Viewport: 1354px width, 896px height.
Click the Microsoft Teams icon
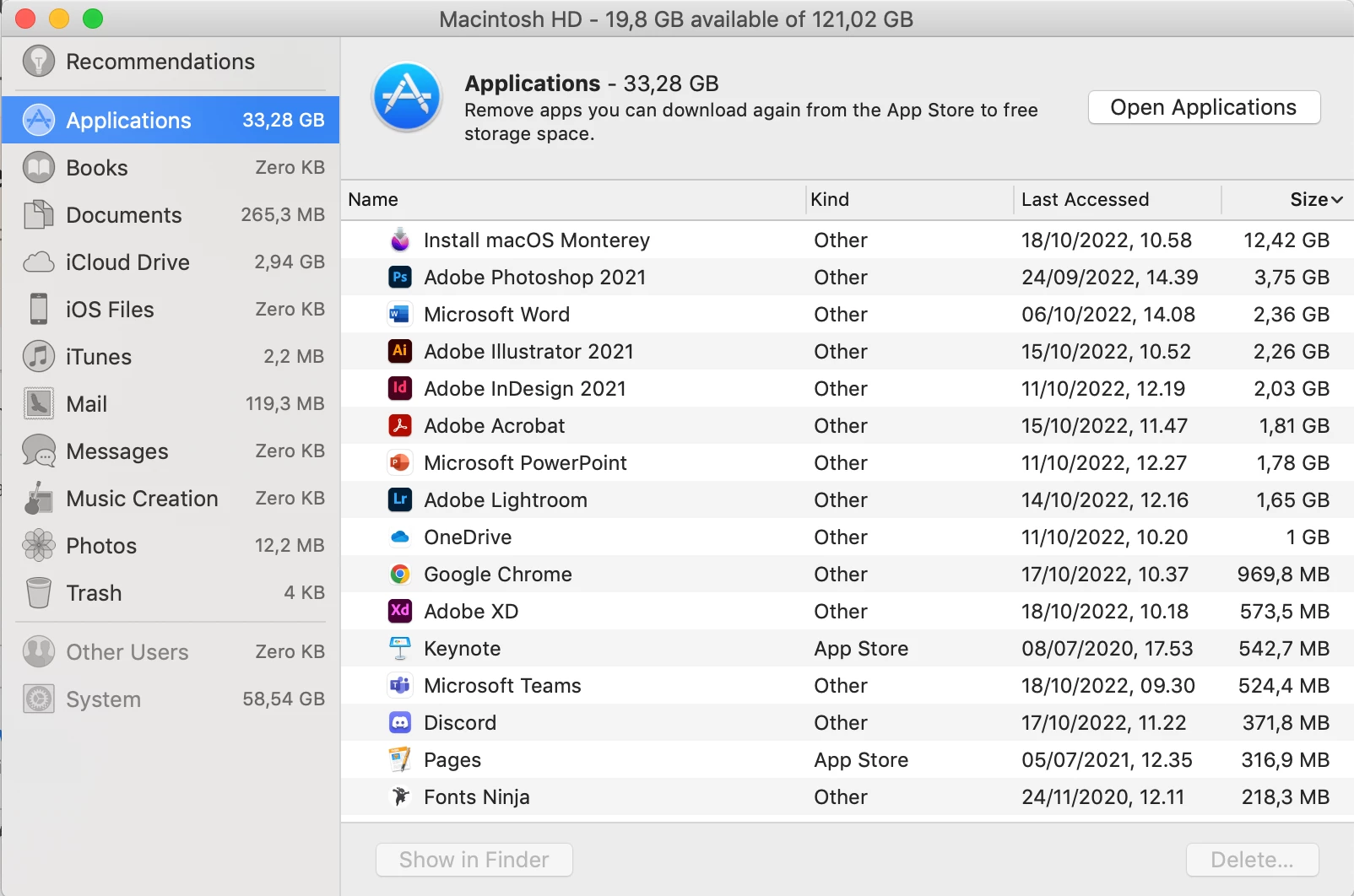400,685
